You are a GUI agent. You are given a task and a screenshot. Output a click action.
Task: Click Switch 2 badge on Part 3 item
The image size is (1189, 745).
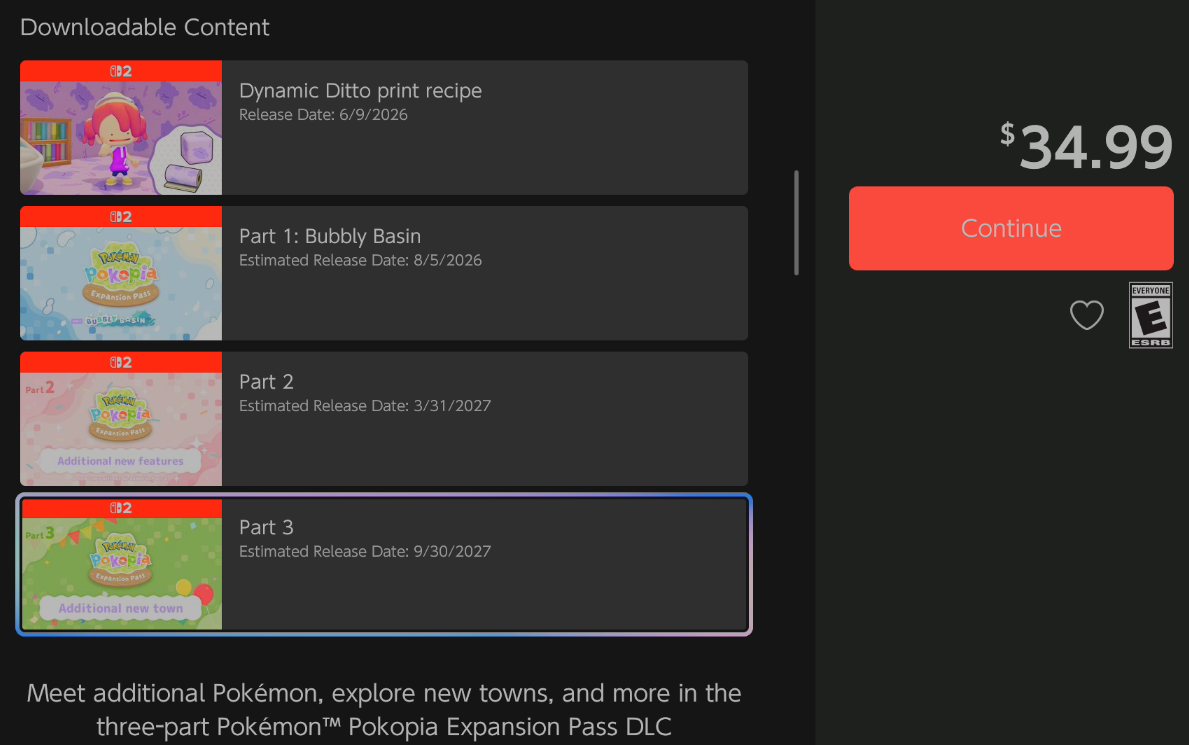coord(121,508)
